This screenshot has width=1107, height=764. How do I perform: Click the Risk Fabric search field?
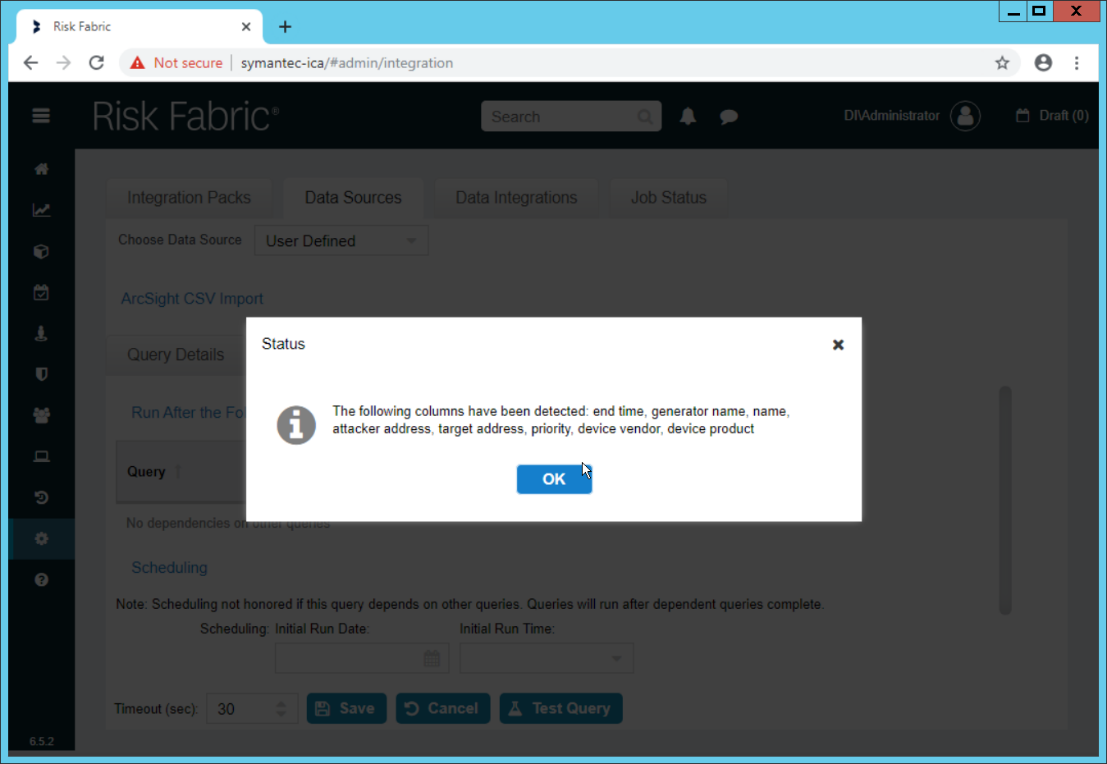[x=560, y=117]
